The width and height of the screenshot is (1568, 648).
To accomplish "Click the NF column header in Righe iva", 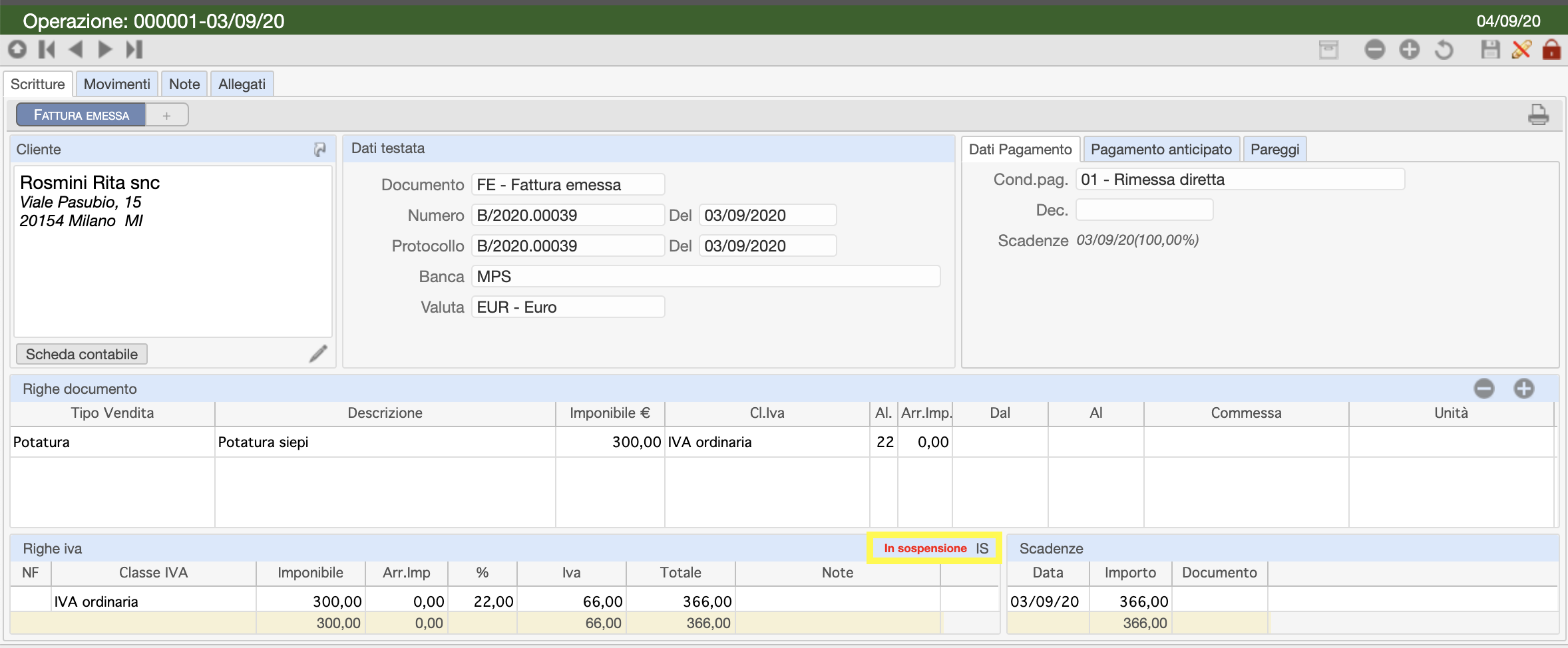I will pyautogui.click(x=31, y=573).
